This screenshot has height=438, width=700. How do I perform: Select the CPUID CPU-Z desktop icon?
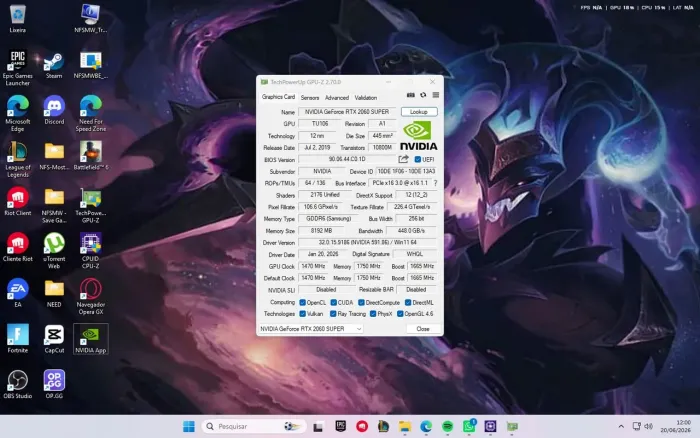pos(91,250)
